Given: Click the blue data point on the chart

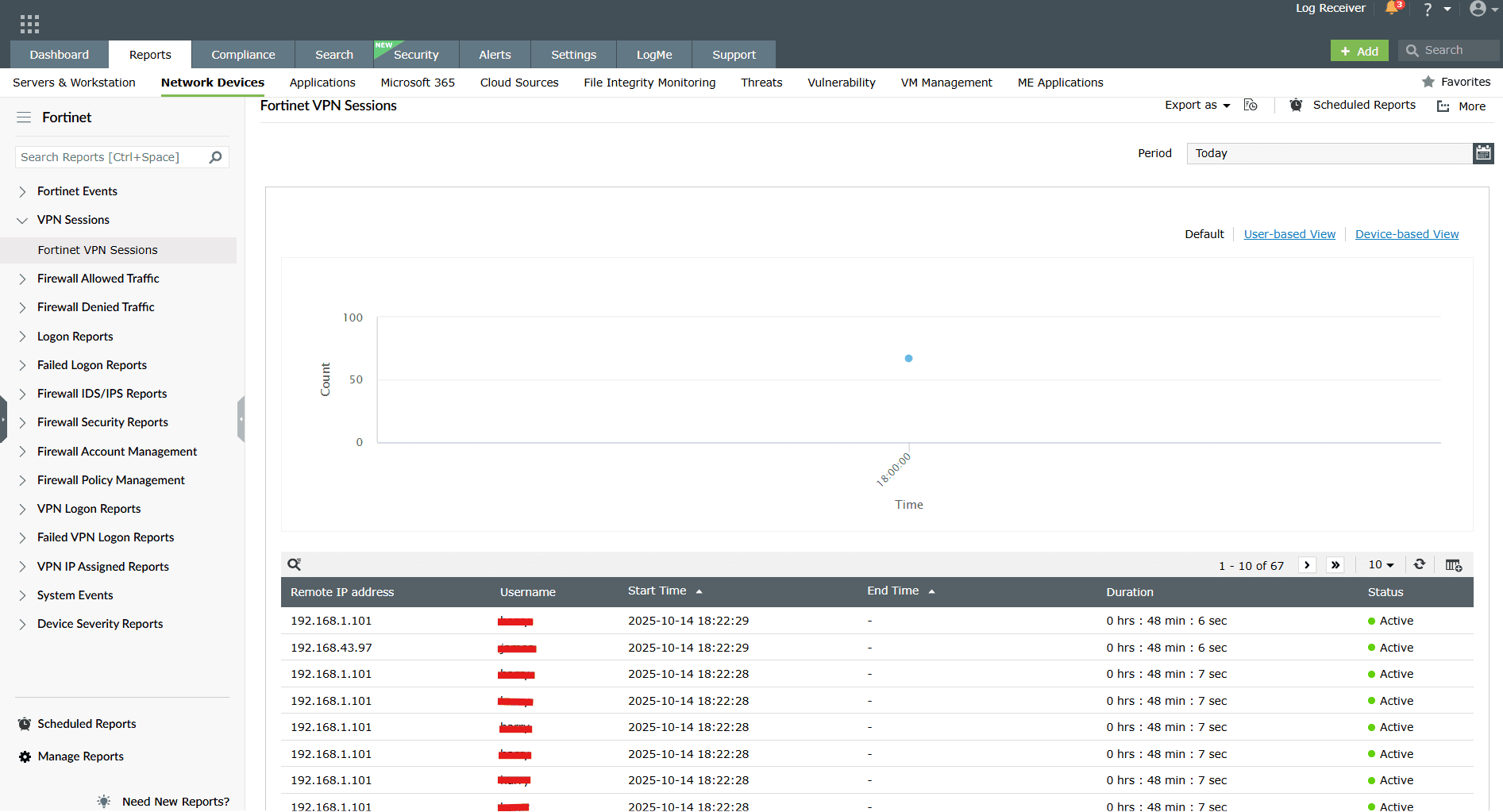Looking at the screenshot, I should coord(908,359).
